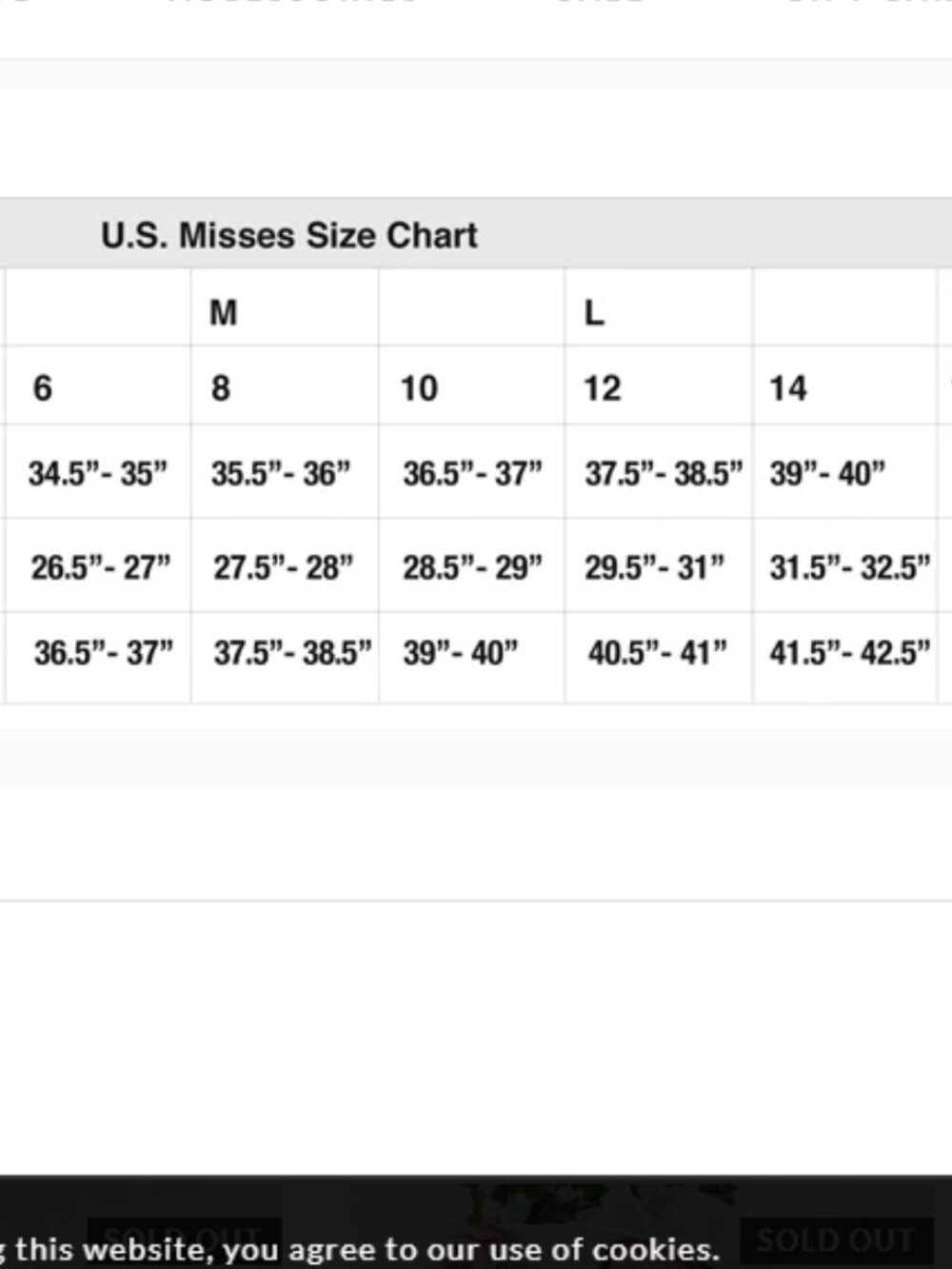The width and height of the screenshot is (952, 1269).
Task: Click the U.S. Misses Size Chart heading
Action: click(x=289, y=235)
